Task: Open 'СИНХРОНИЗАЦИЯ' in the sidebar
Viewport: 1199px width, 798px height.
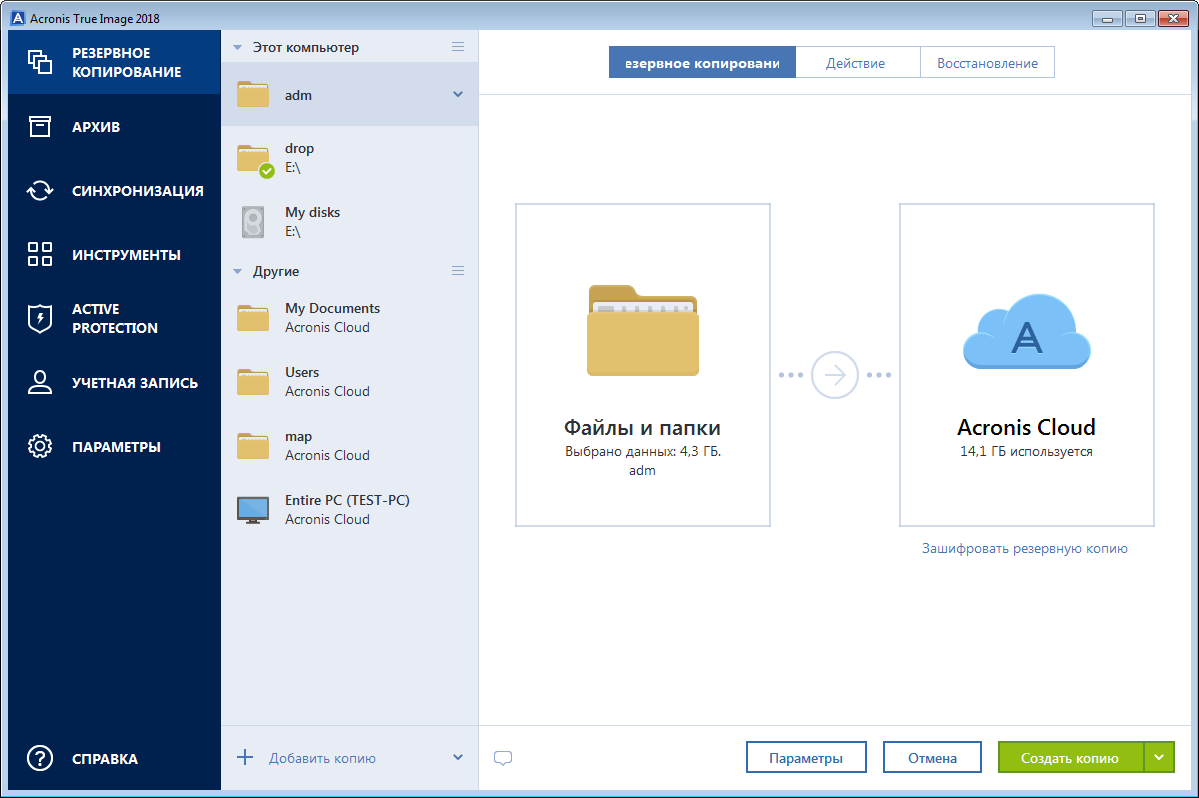Action: (x=115, y=190)
